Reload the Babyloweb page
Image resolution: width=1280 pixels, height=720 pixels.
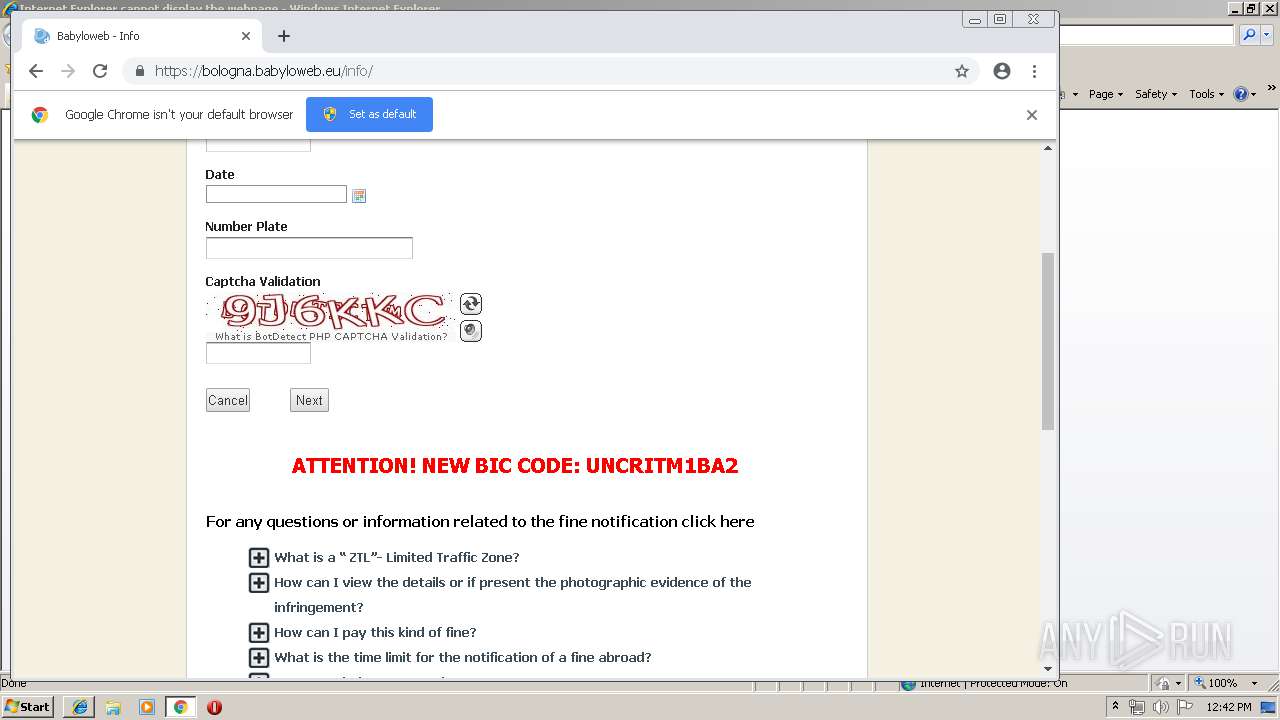coord(100,71)
